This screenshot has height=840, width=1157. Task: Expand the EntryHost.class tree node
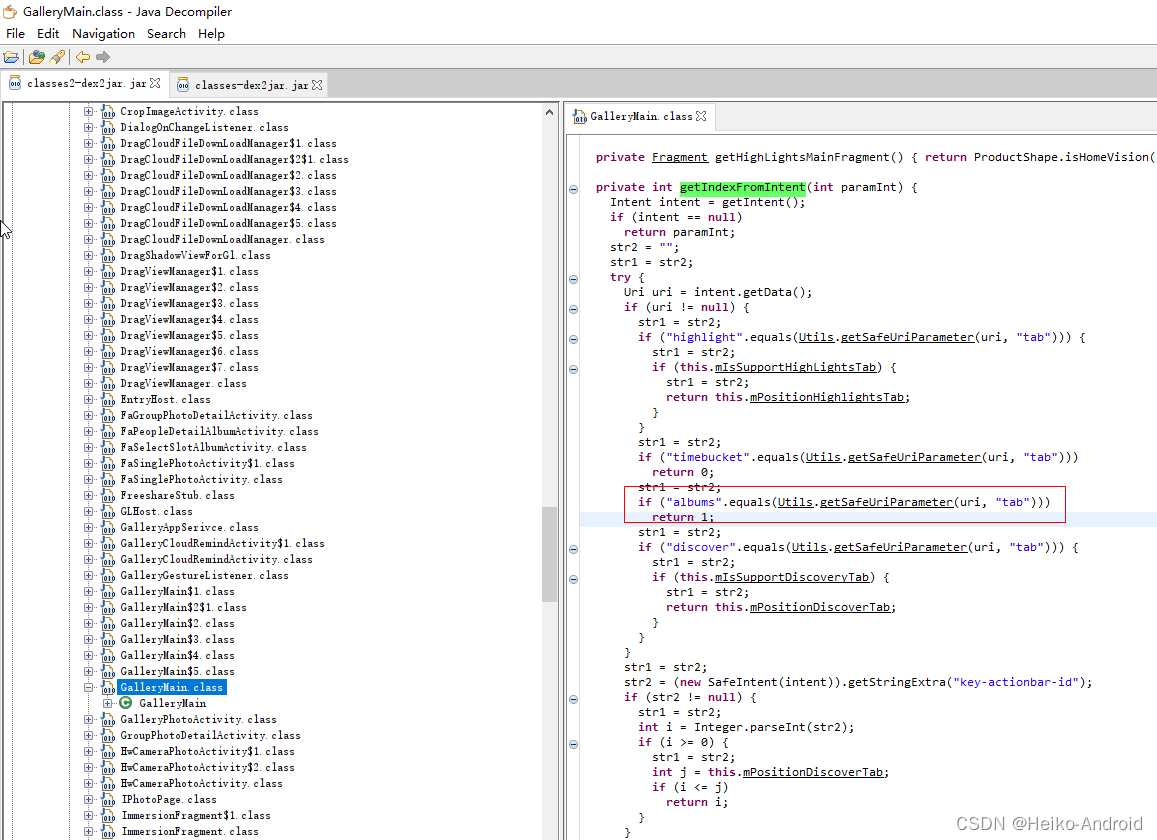(89, 400)
